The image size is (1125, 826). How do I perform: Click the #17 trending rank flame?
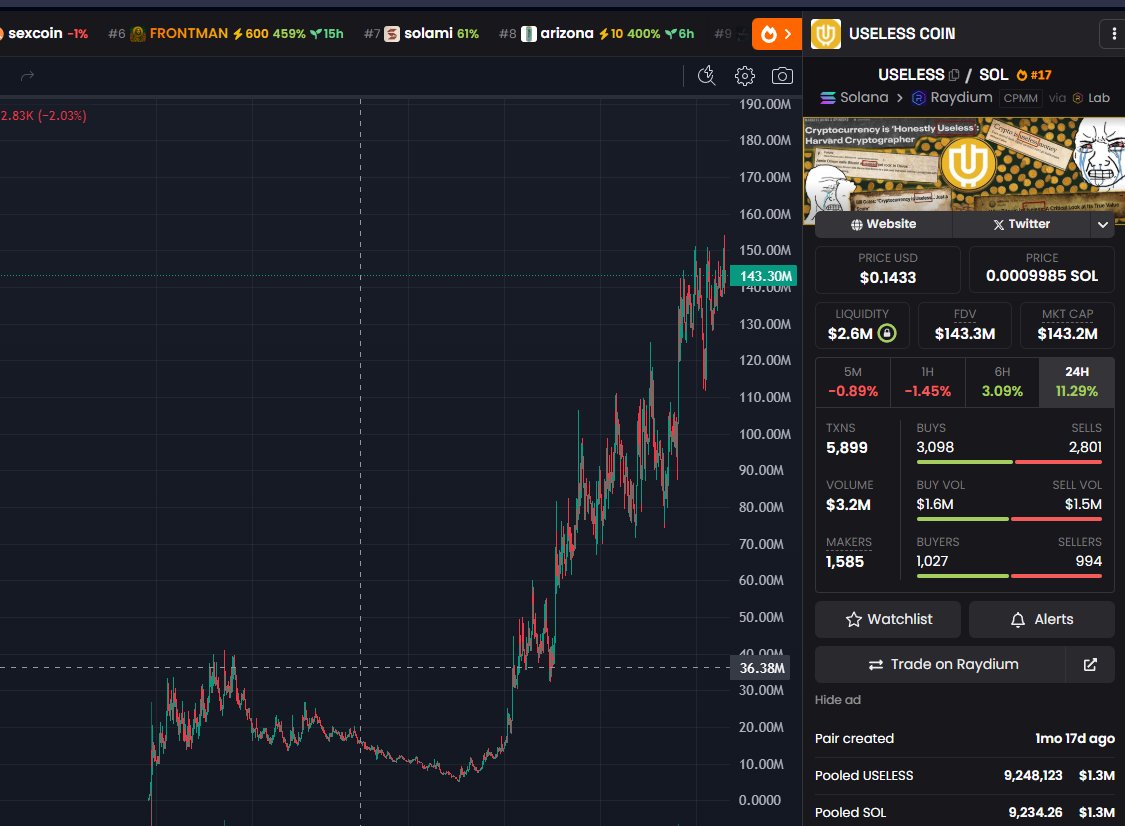pos(1034,75)
